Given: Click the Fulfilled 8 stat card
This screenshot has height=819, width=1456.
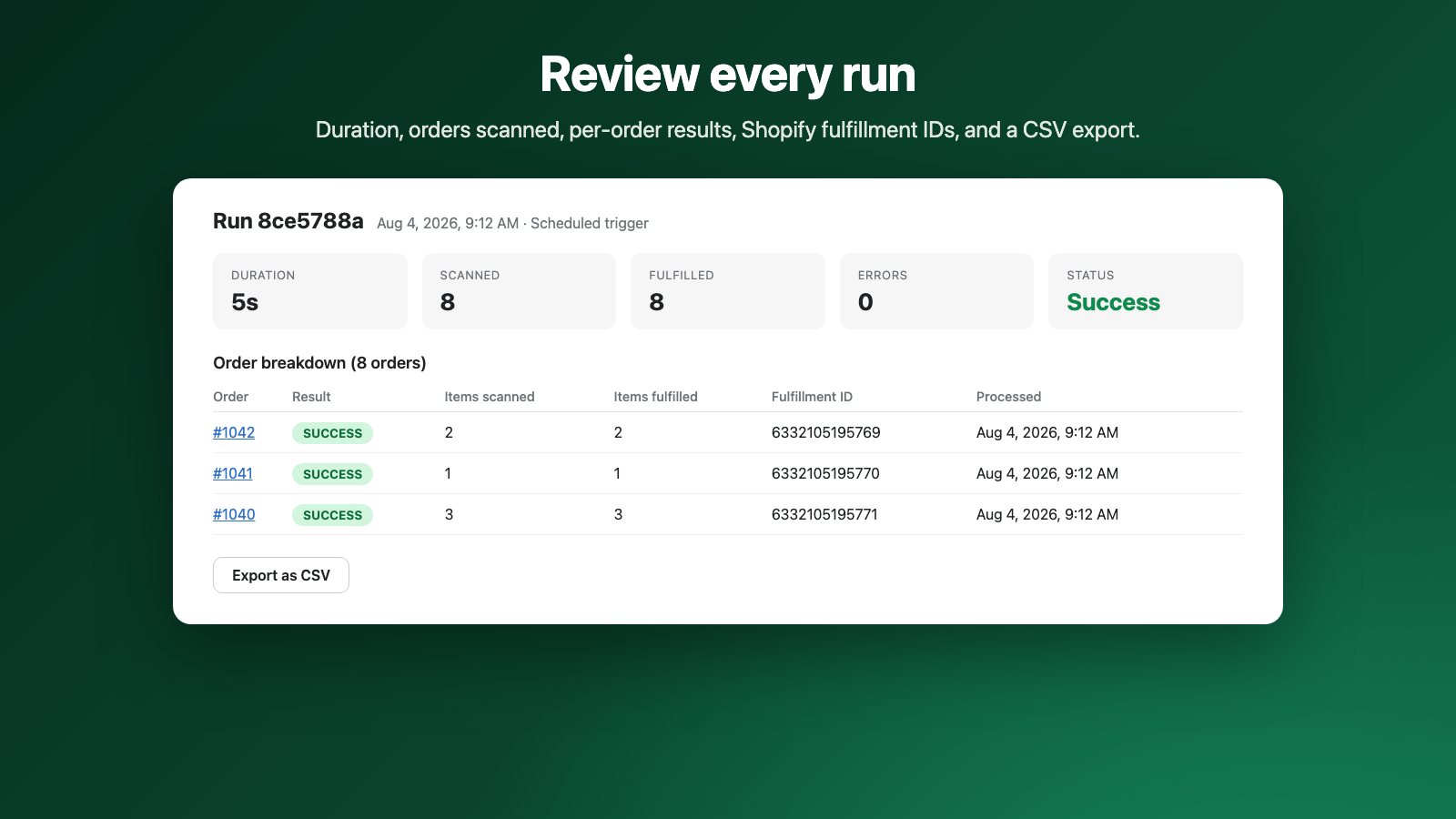Looking at the screenshot, I should point(728,291).
